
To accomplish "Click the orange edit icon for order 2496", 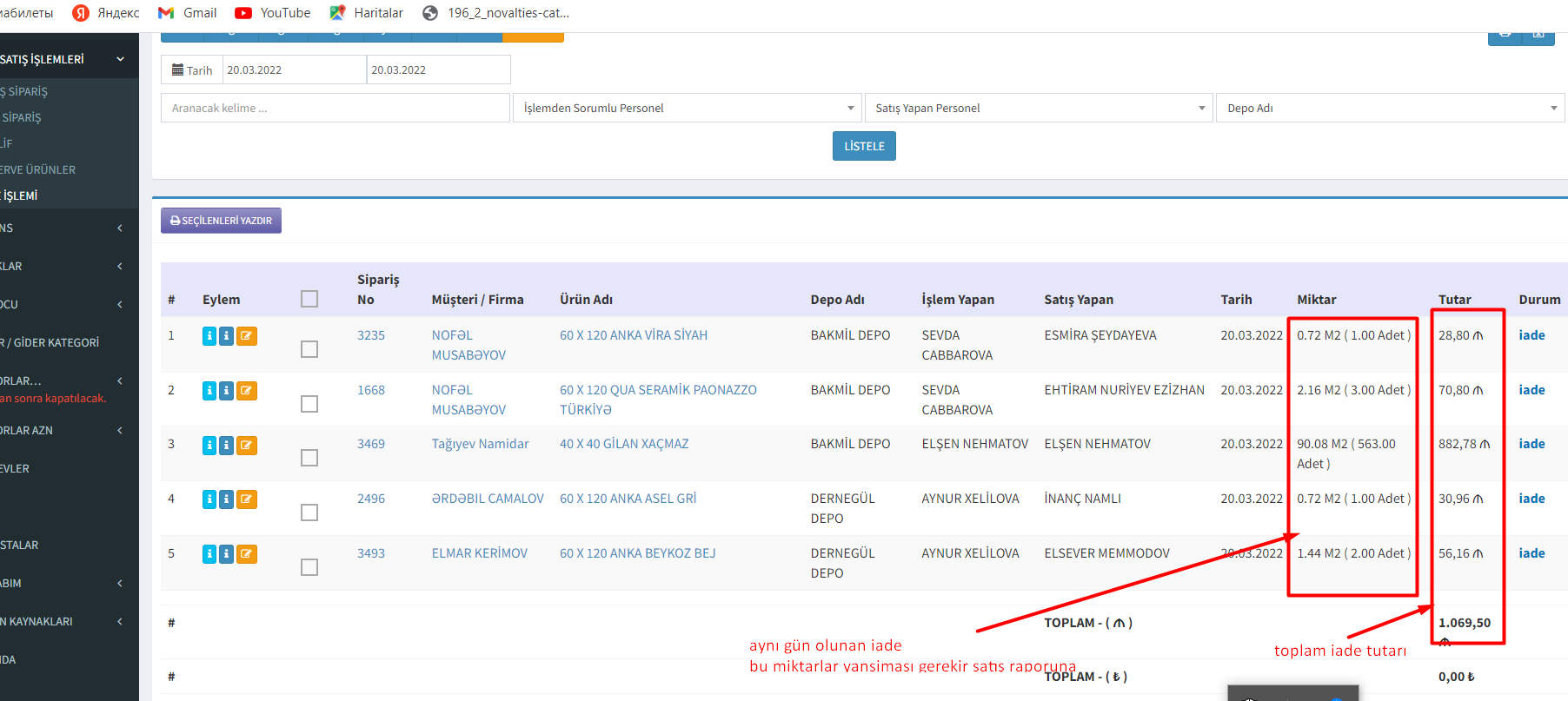I will point(247,499).
